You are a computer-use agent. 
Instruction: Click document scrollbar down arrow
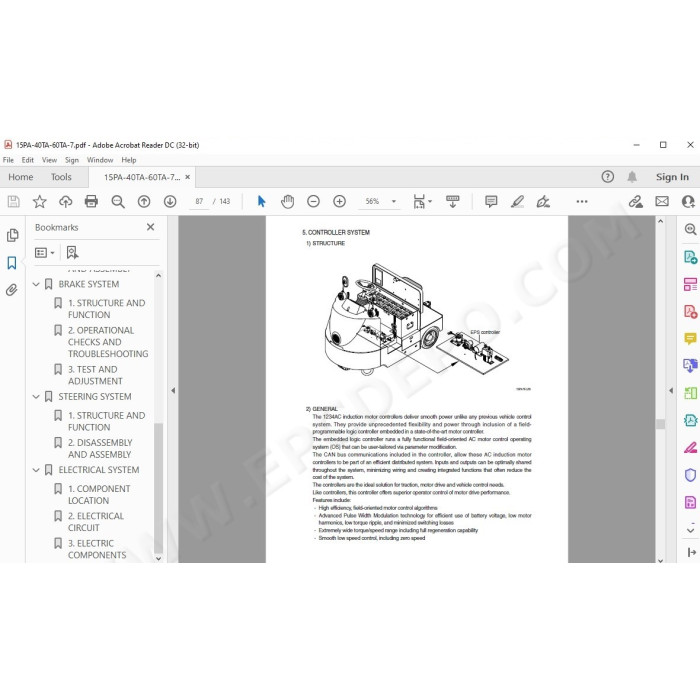click(660, 560)
